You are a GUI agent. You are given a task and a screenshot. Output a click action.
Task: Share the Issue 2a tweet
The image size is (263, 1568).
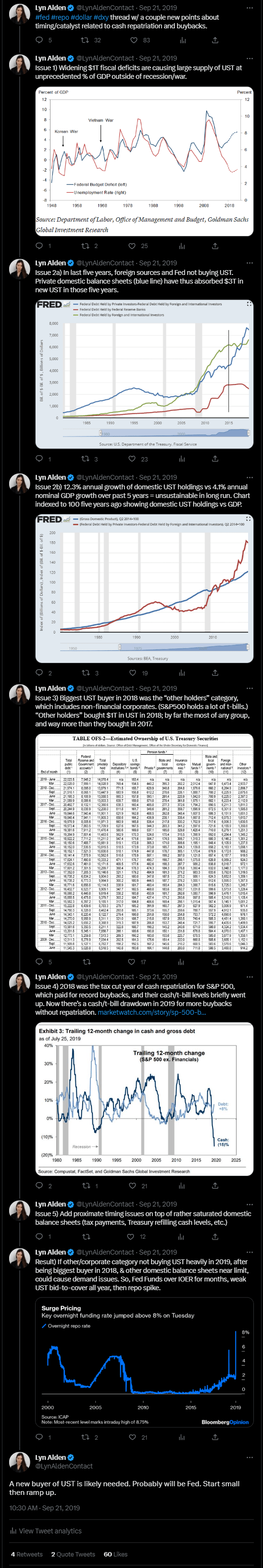[x=215, y=459]
